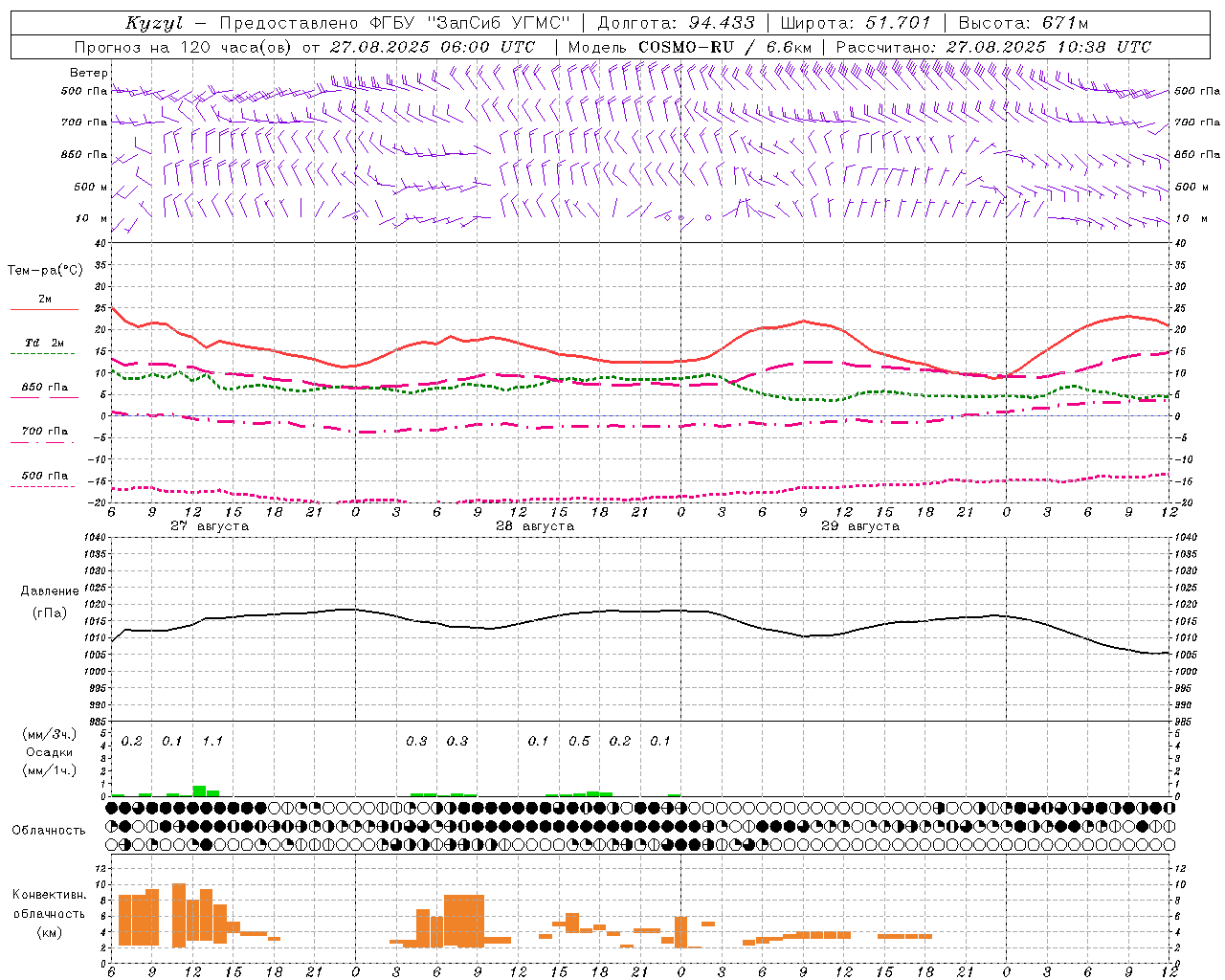Viewport: 1225px width, 980px height.
Task: Select the 'Прогноз на 120 часа(ов)' forecast text
Action: tap(185, 47)
